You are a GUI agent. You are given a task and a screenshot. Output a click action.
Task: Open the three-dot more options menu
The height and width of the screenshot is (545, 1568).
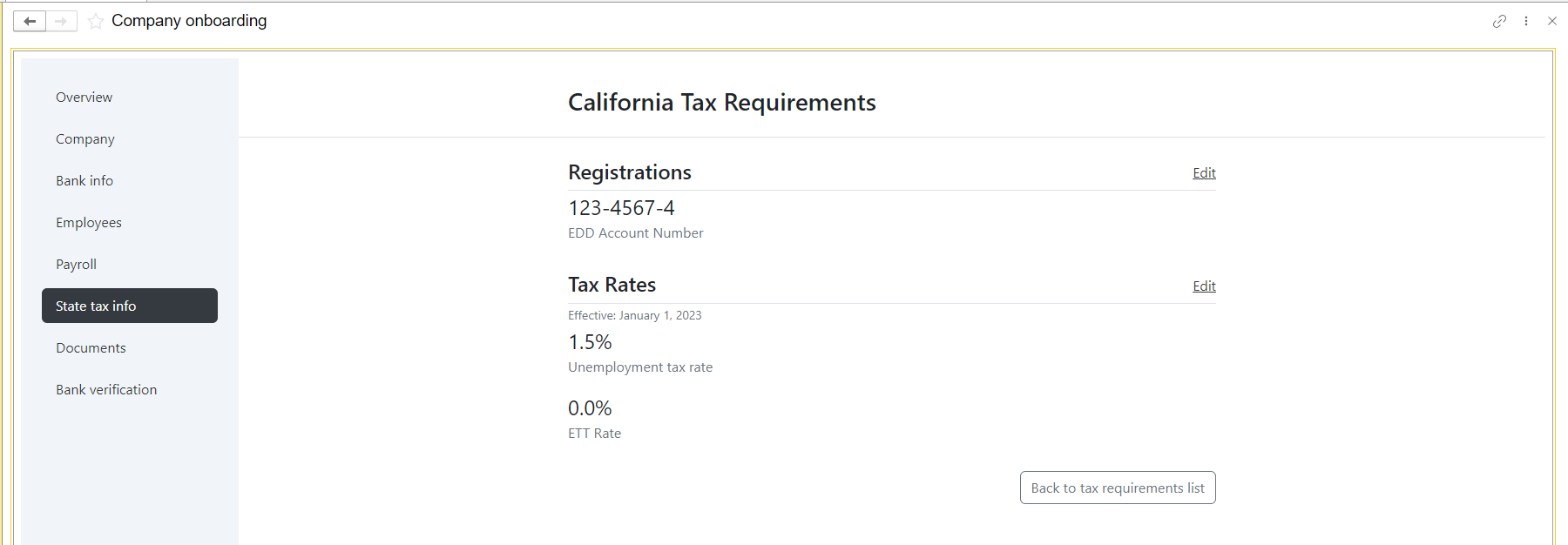(x=1526, y=21)
